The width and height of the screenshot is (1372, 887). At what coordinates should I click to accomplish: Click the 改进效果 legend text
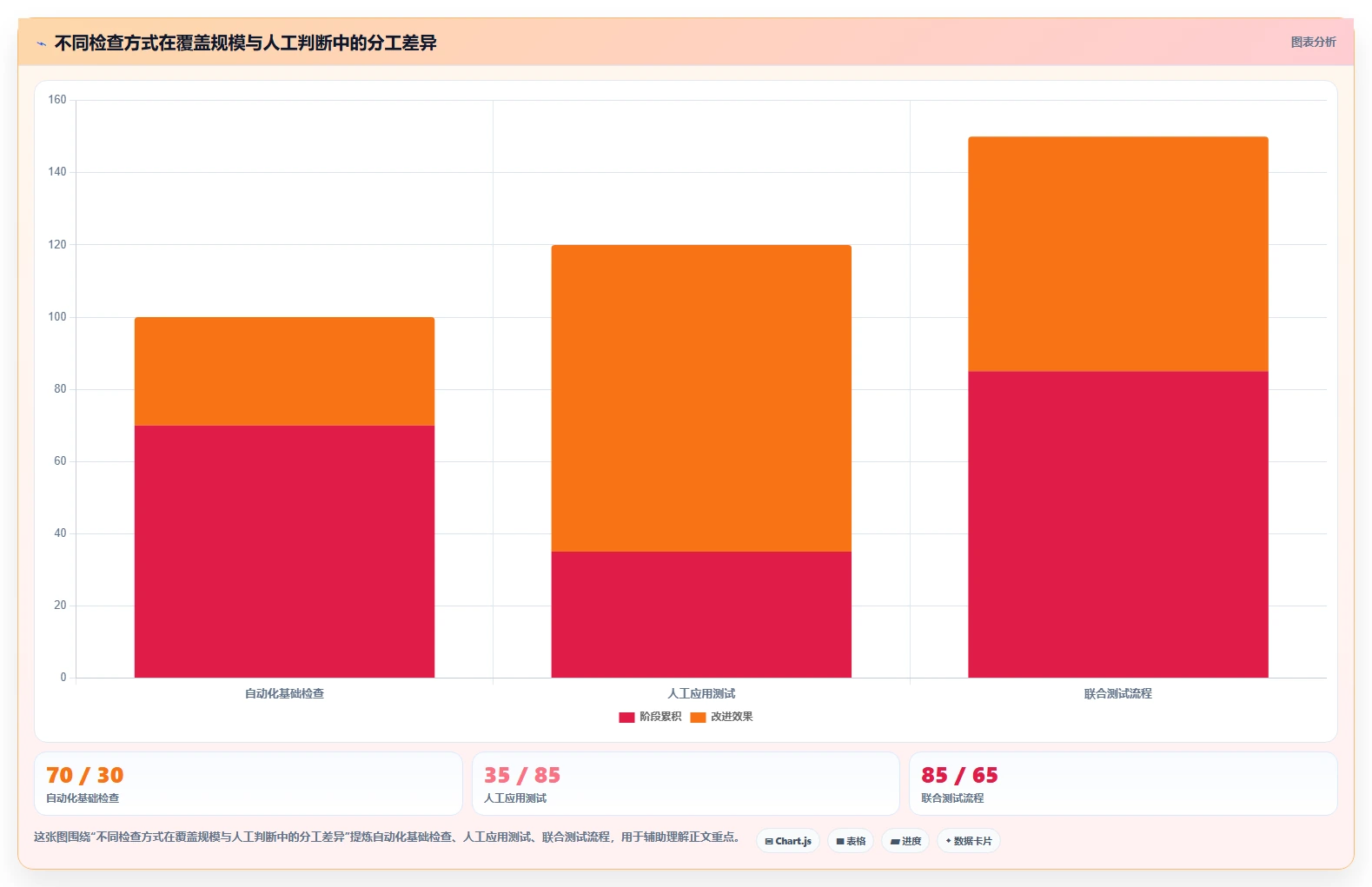tap(732, 717)
